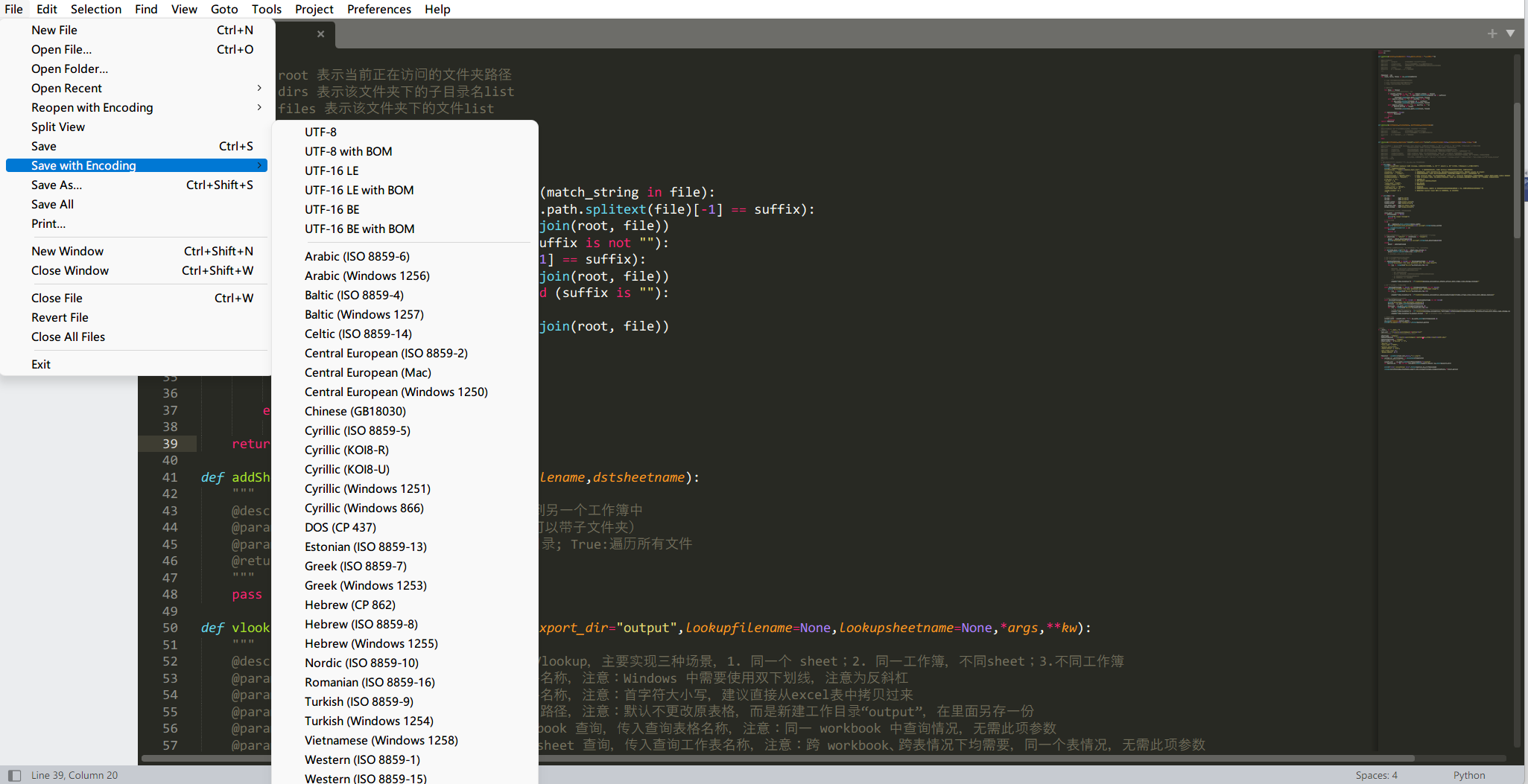This screenshot has width=1528, height=784.
Task: Pick Greek (Windows 1253) encoding
Action: [x=405, y=585]
